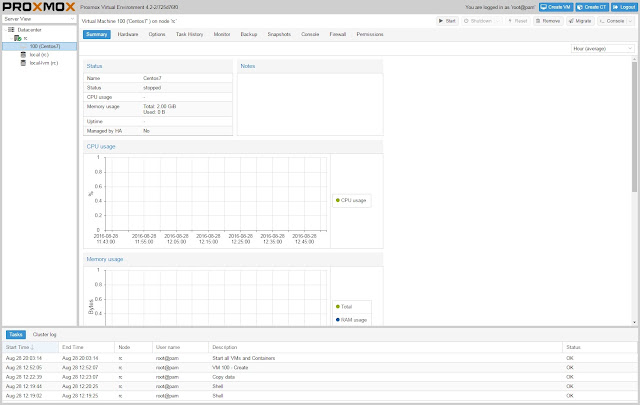Click the 'Managed by HA' value No
The image size is (640, 405).
coord(147,131)
